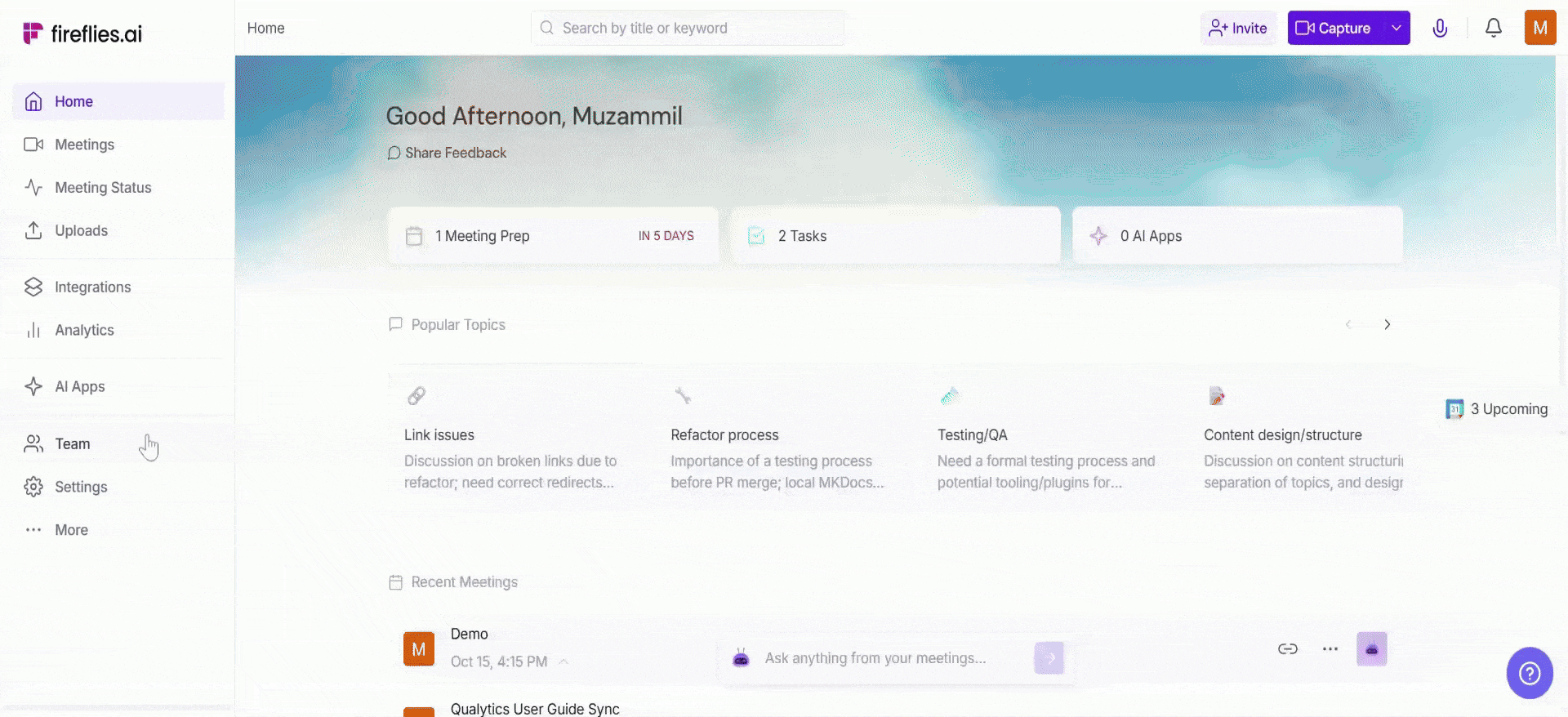Click the purple AskFred icon on Demo row
The width and height of the screenshot is (1568, 717).
1372,649
